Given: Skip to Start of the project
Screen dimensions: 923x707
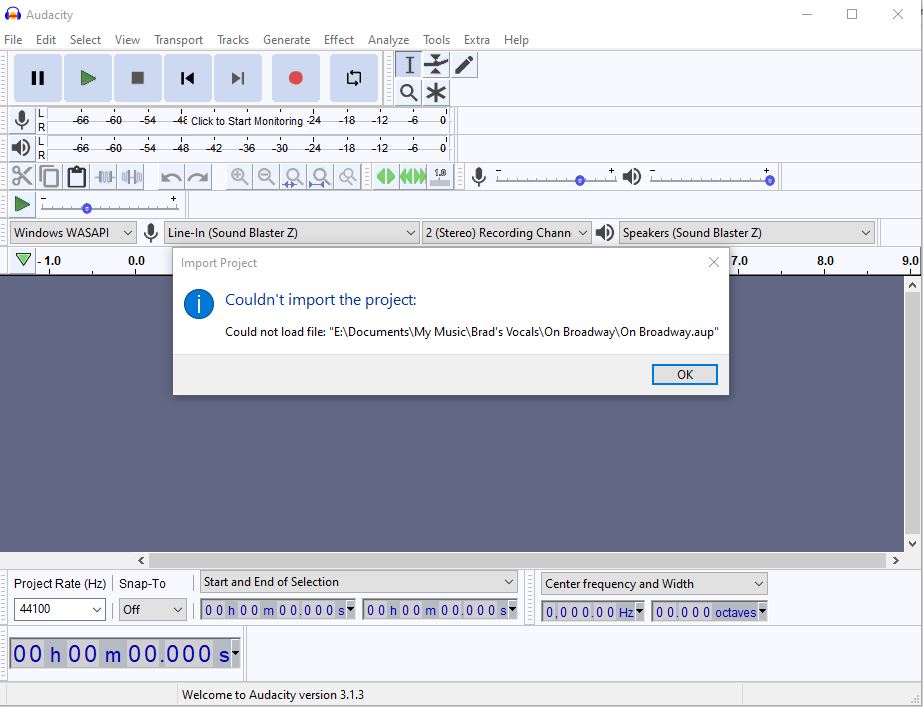Looking at the screenshot, I should click(188, 78).
